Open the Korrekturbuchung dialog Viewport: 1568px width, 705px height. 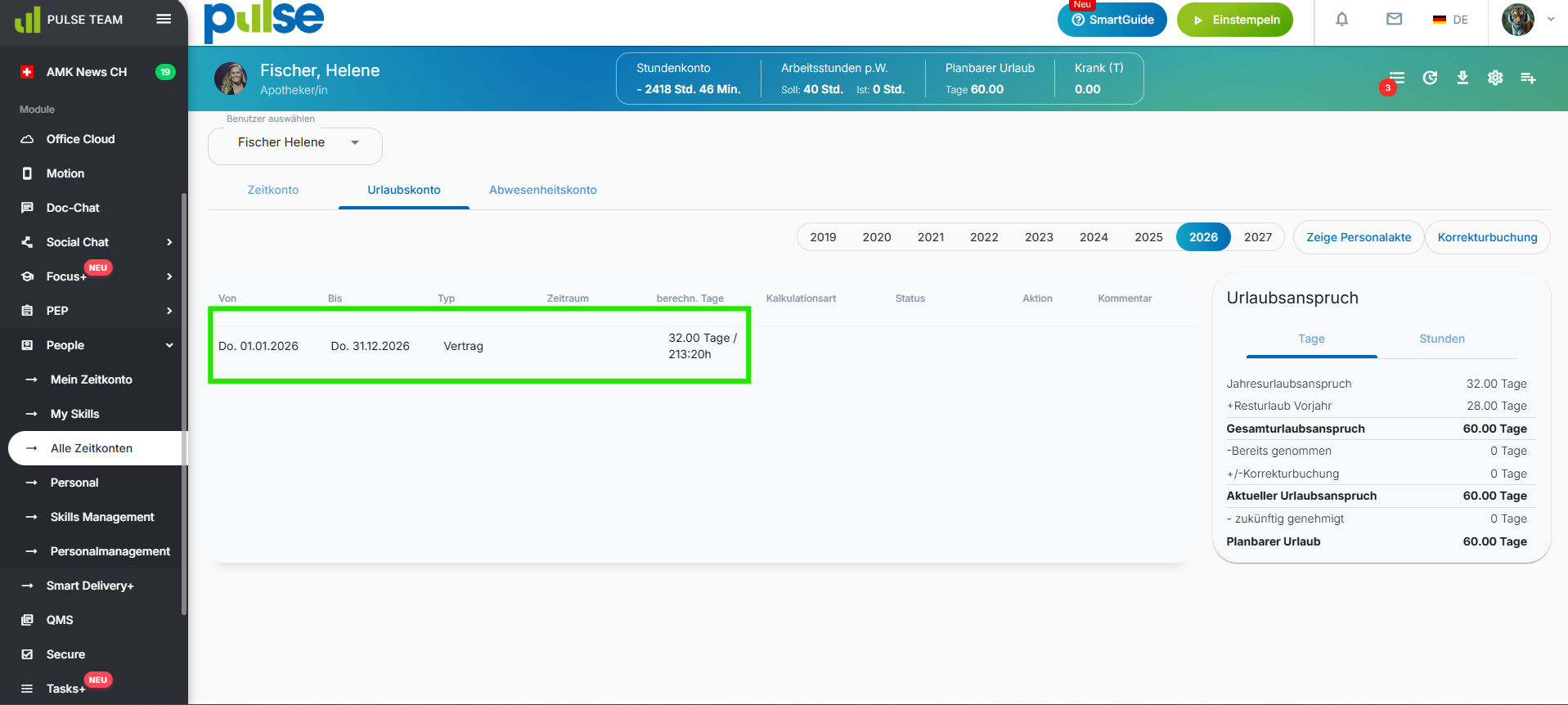[1488, 237]
